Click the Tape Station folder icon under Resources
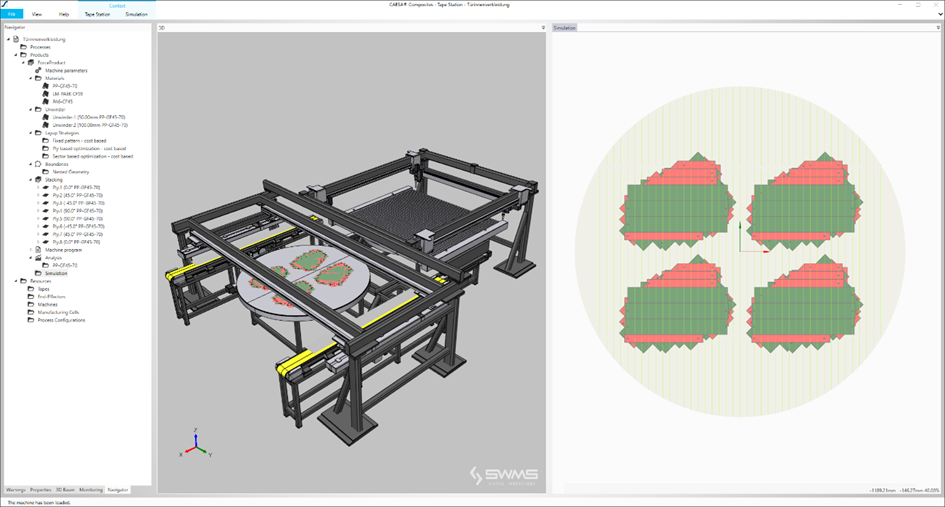This screenshot has width=945, height=507. [x=31, y=289]
